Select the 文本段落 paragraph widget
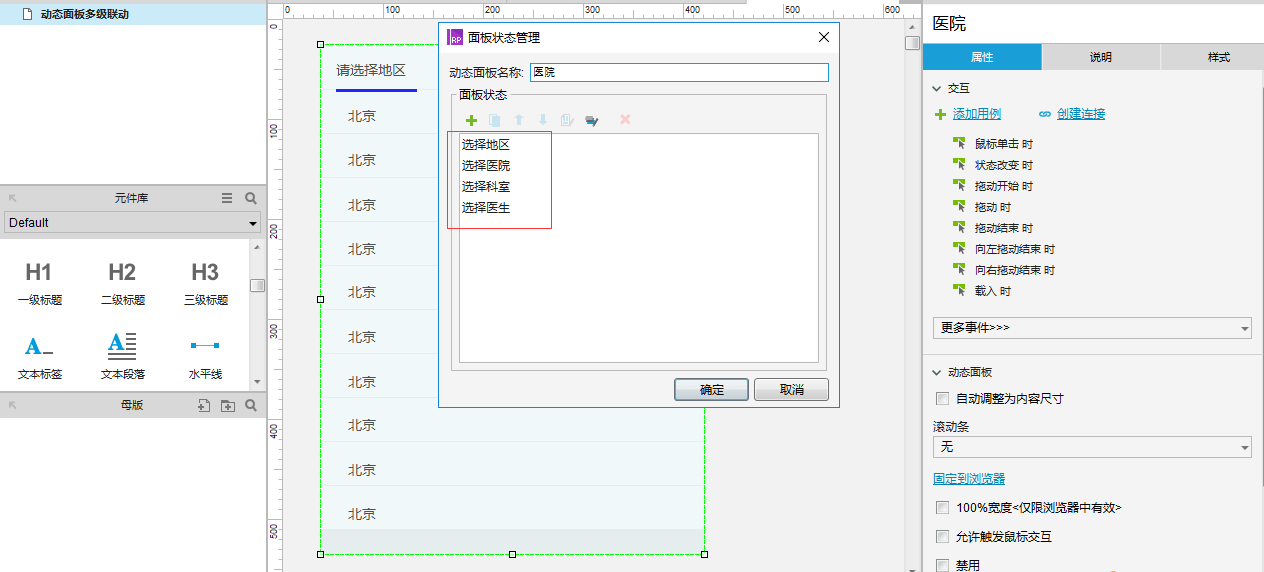Image resolution: width=1264 pixels, height=572 pixels. tap(122, 357)
